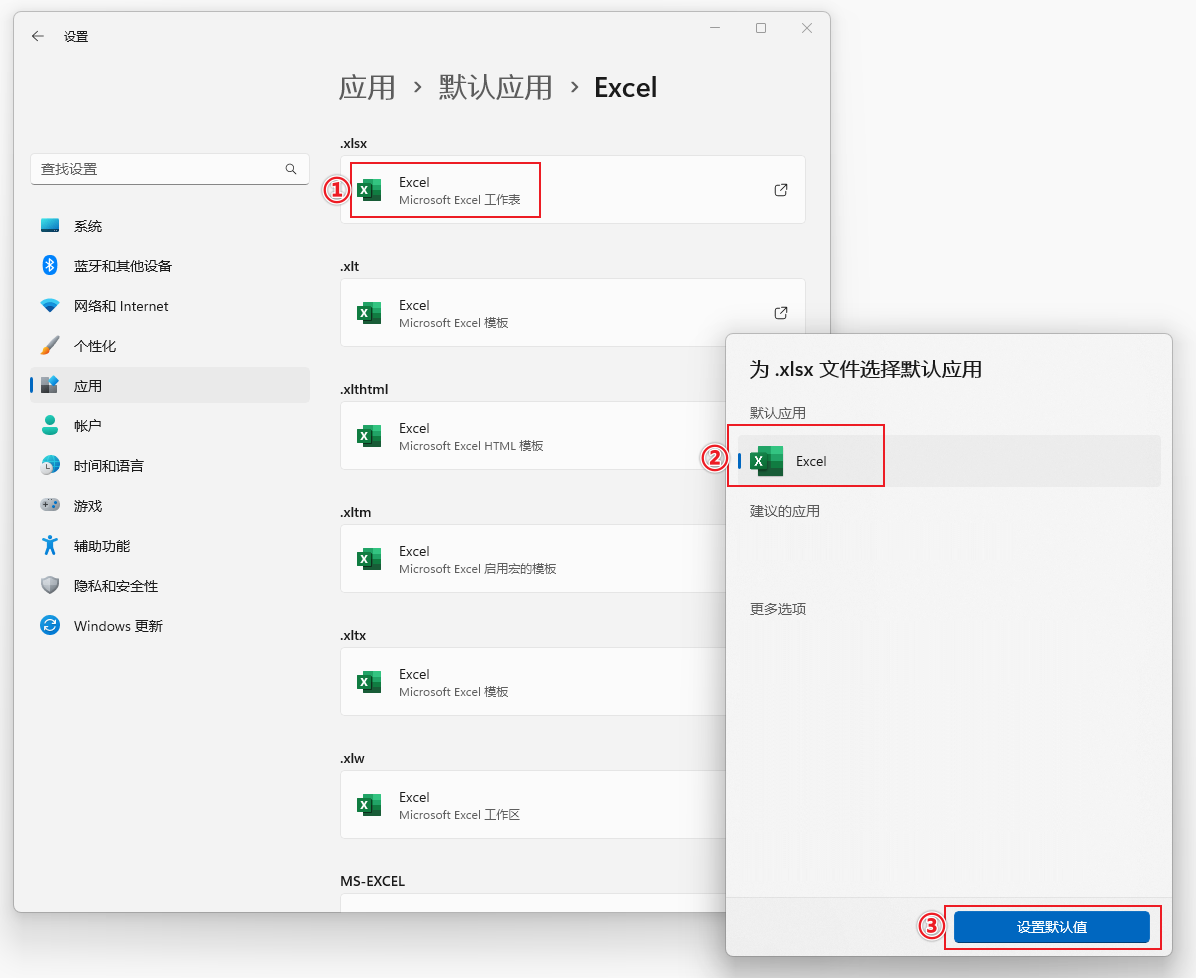Click the back arrow in Settings header

[x=38, y=36]
